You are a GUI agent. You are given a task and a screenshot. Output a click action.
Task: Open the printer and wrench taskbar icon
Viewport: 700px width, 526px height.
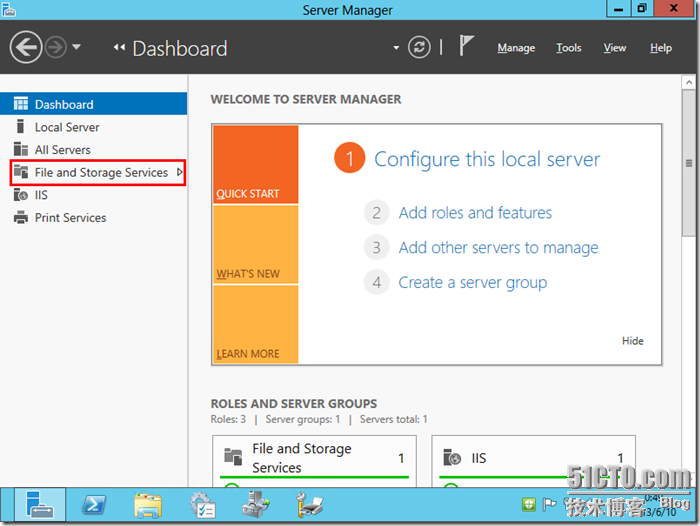pos(309,505)
